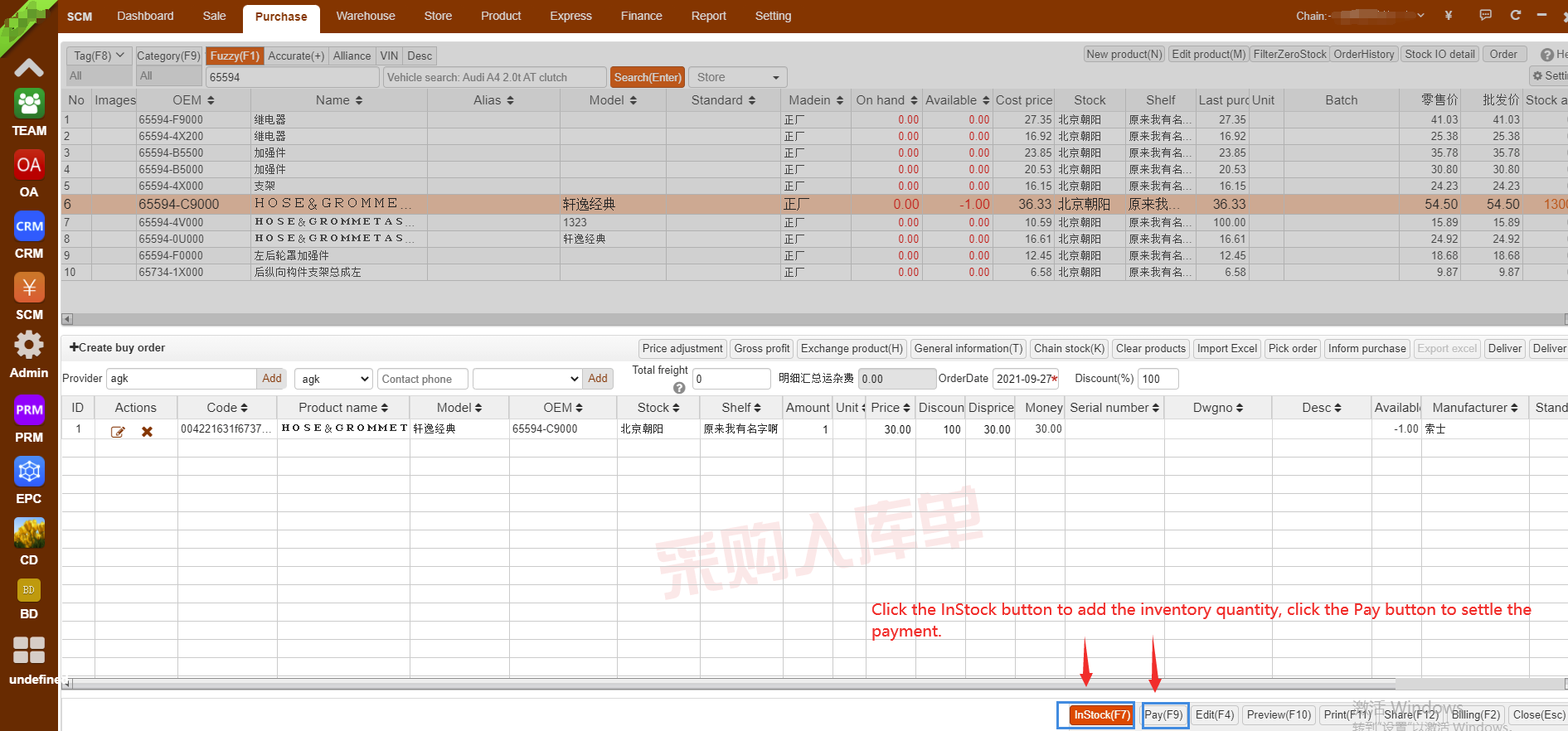Open the OA module icon

click(29, 166)
